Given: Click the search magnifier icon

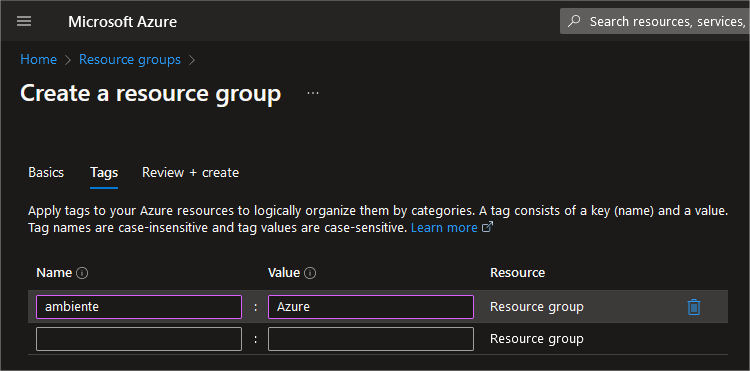Looking at the screenshot, I should (x=574, y=21).
